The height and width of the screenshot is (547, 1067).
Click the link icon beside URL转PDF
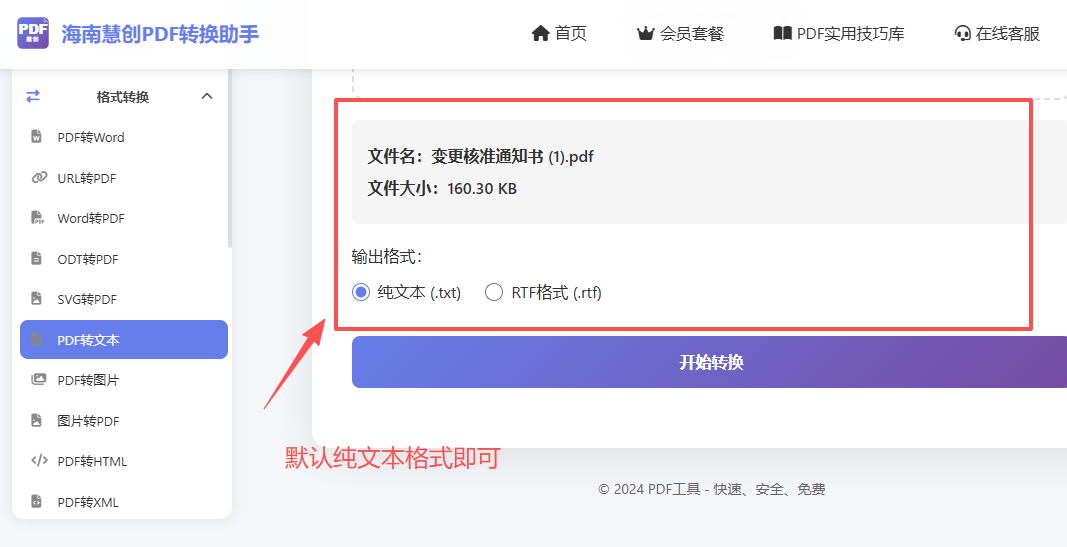click(x=39, y=178)
